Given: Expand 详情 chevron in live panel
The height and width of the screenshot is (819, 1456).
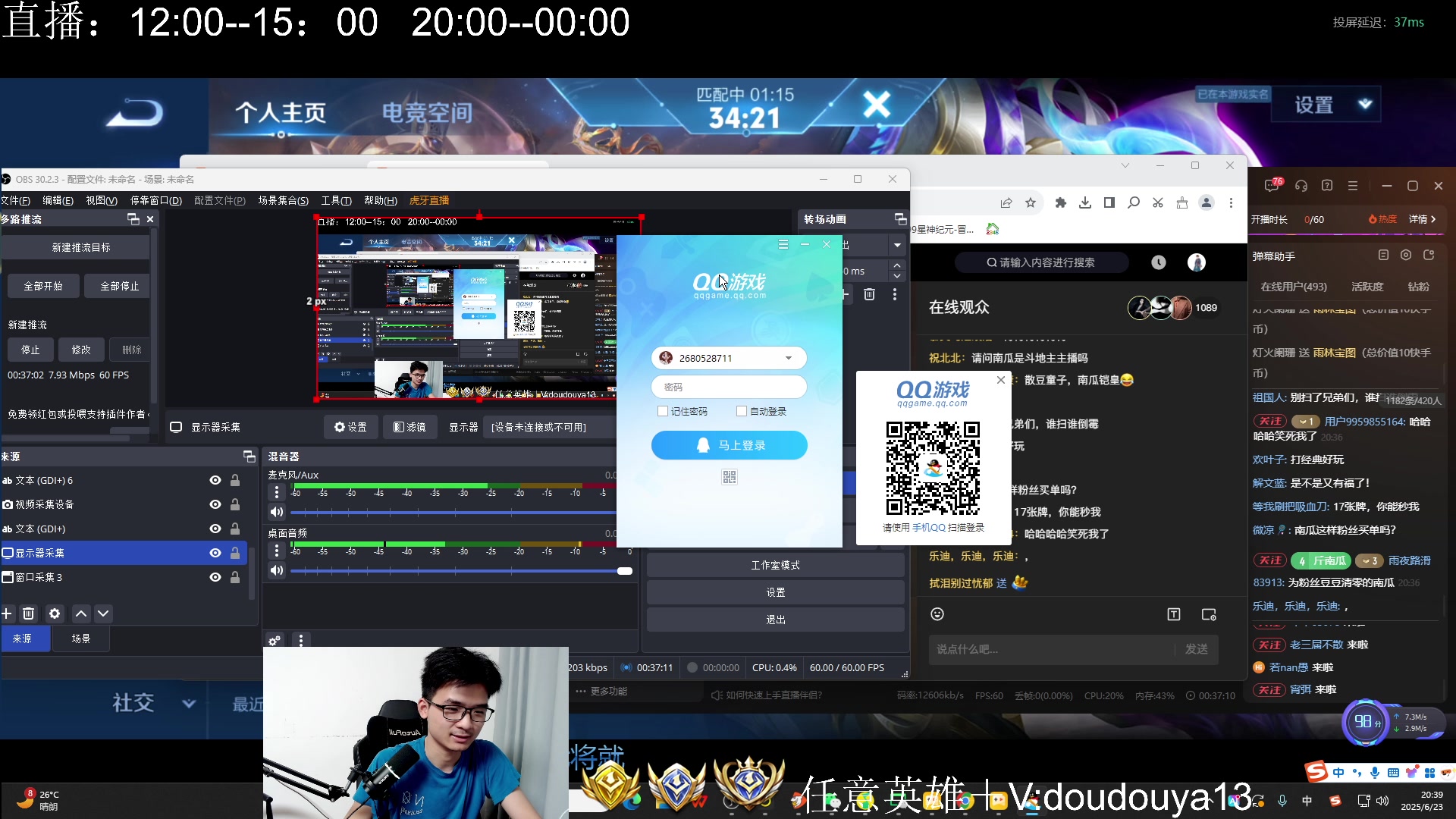Looking at the screenshot, I should click(1433, 219).
